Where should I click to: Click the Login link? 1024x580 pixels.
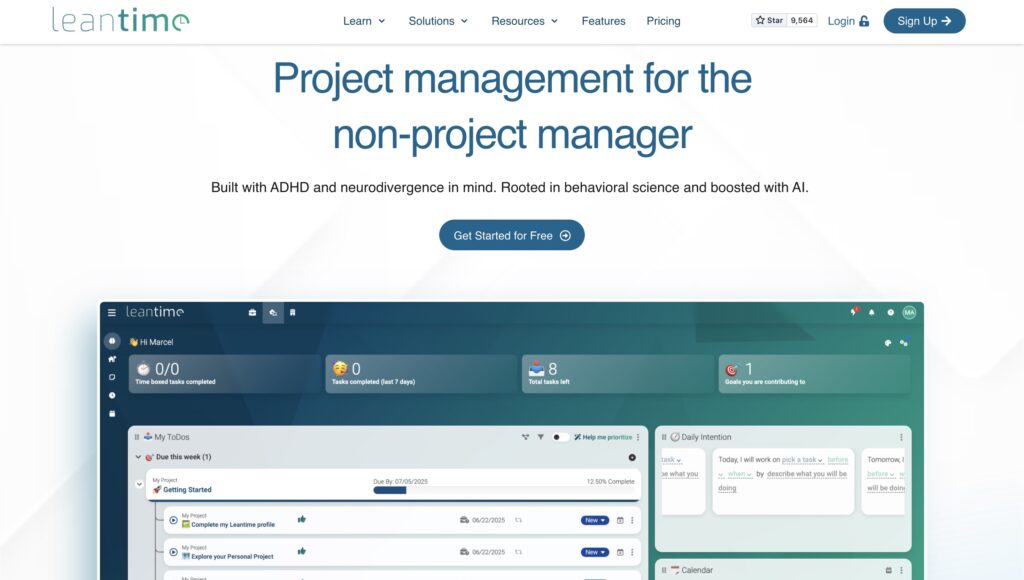pyautogui.click(x=848, y=21)
